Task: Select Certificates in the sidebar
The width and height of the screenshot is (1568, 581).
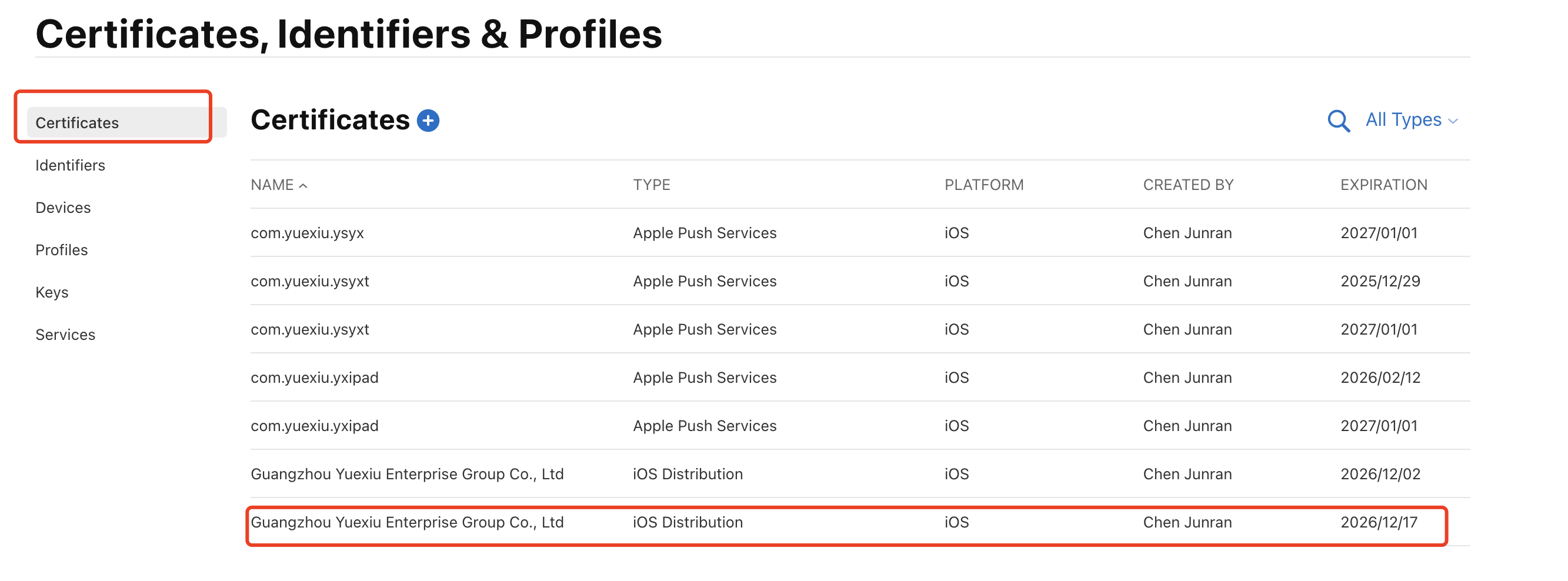Action: pos(77,123)
